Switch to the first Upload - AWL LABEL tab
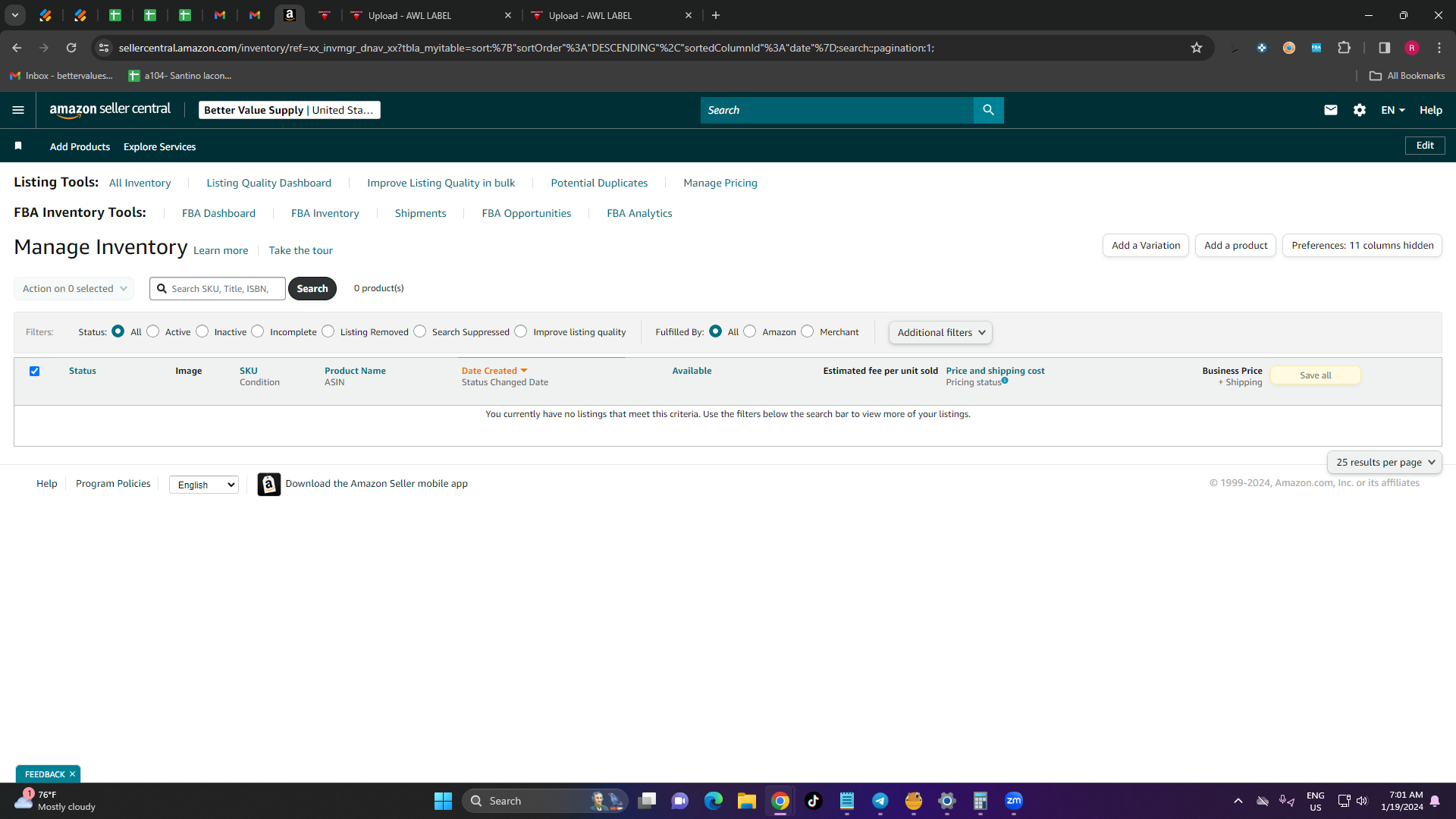 coord(428,15)
